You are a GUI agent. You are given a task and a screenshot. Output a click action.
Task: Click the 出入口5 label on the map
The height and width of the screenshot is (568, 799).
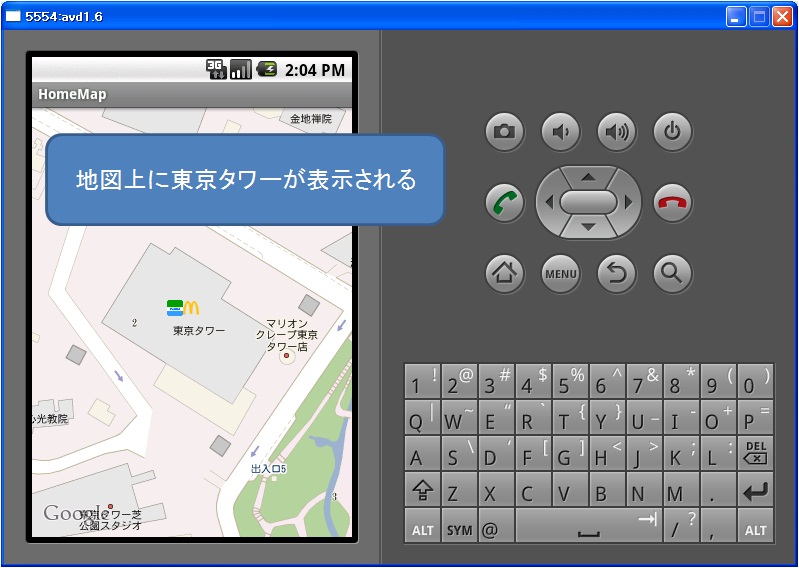[269, 468]
